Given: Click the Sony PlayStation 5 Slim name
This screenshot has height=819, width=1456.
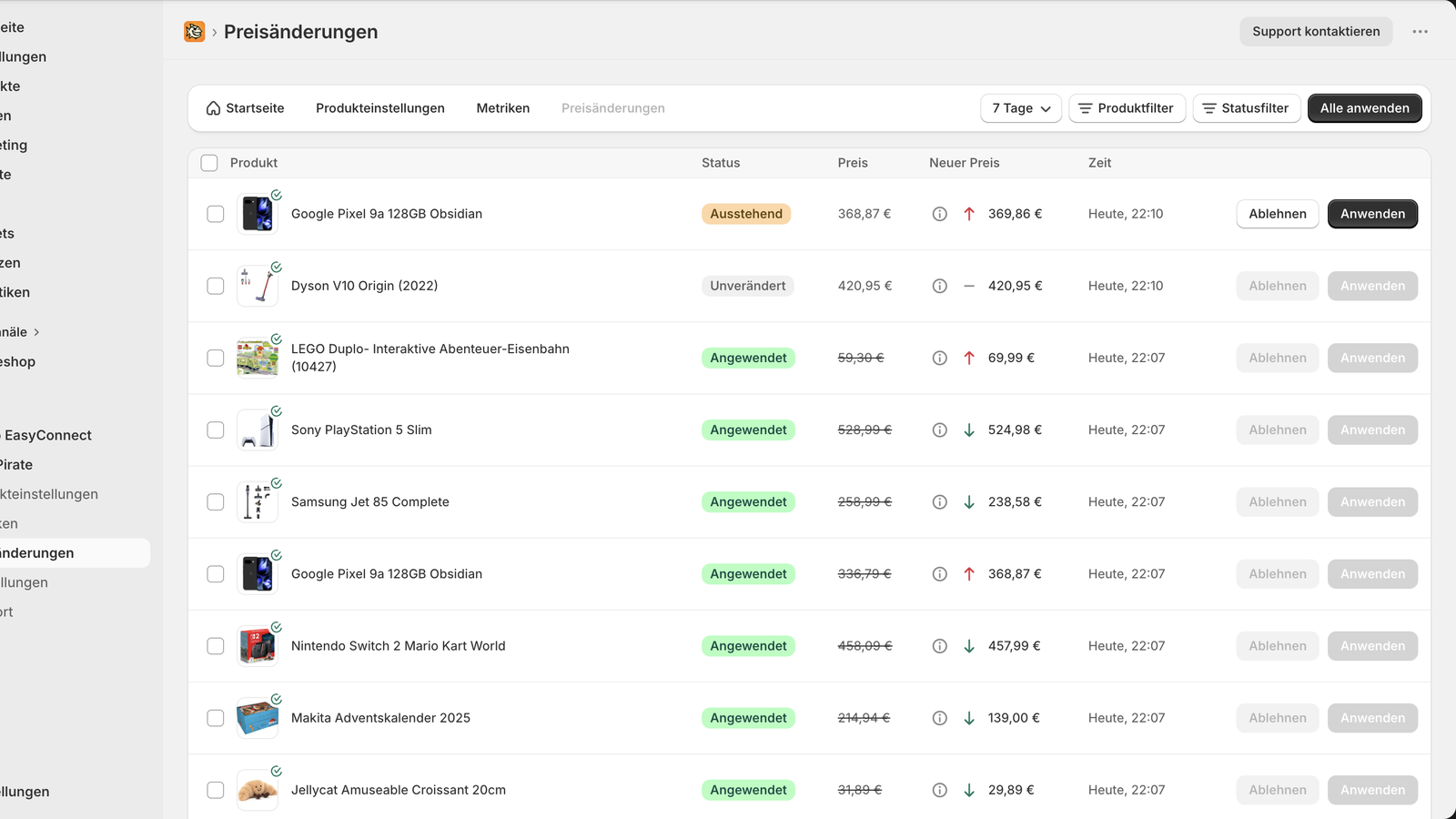Looking at the screenshot, I should pyautogui.click(x=361, y=430).
